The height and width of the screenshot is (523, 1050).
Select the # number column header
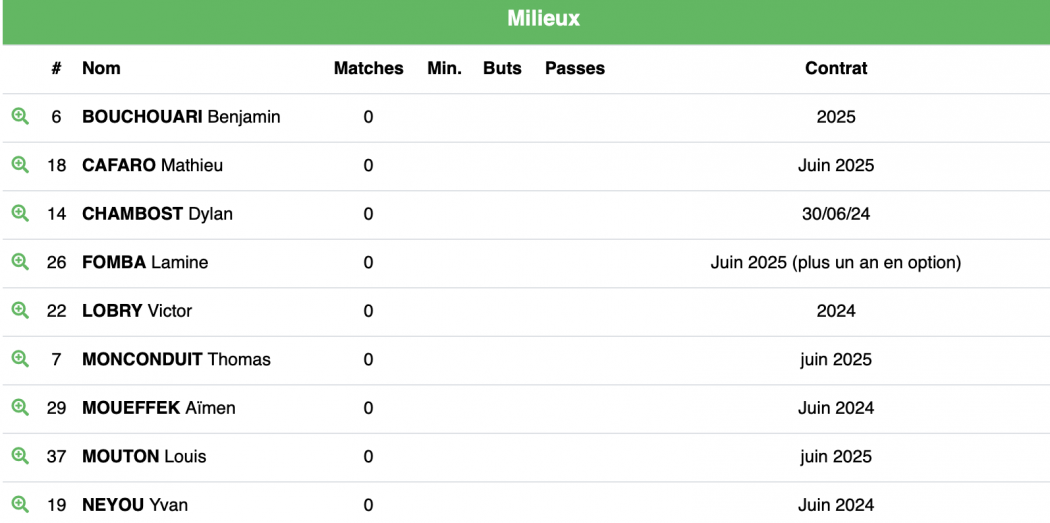pos(56,68)
